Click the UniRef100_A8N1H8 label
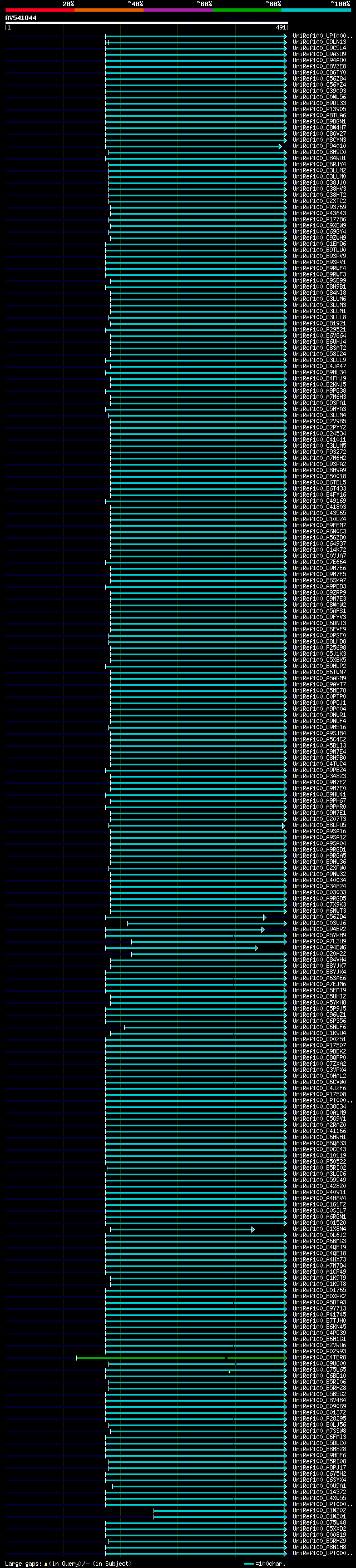 click(319, 1547)
